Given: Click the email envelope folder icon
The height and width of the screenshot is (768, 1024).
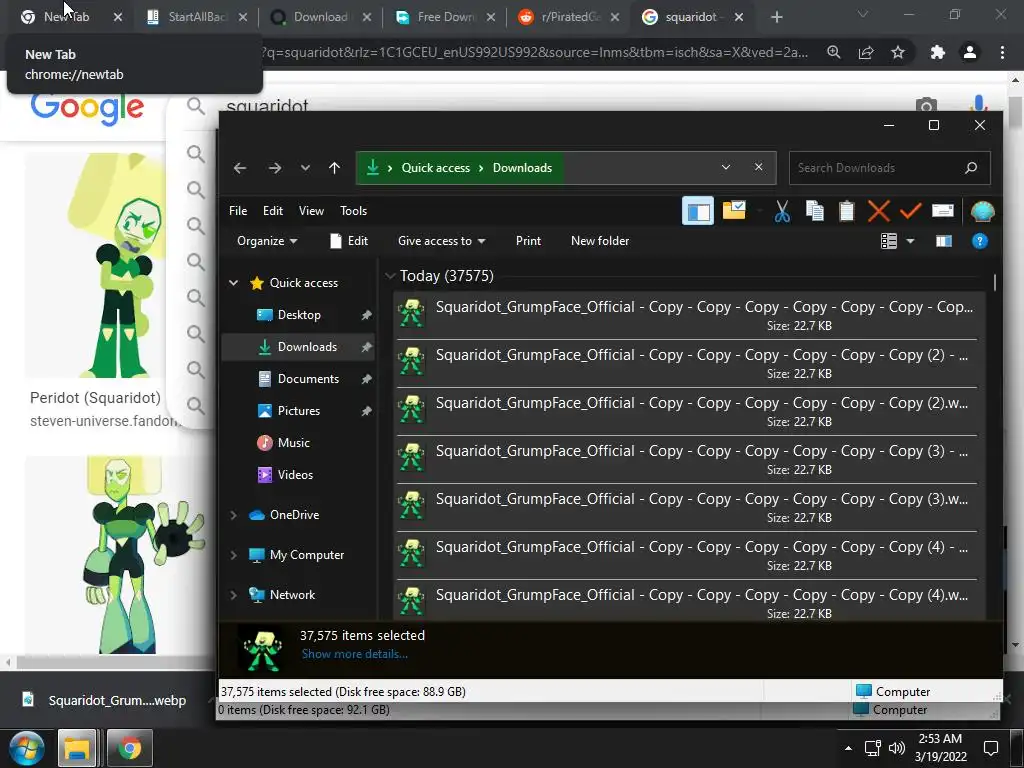Looking at the screenshot, I should [734, 210].
